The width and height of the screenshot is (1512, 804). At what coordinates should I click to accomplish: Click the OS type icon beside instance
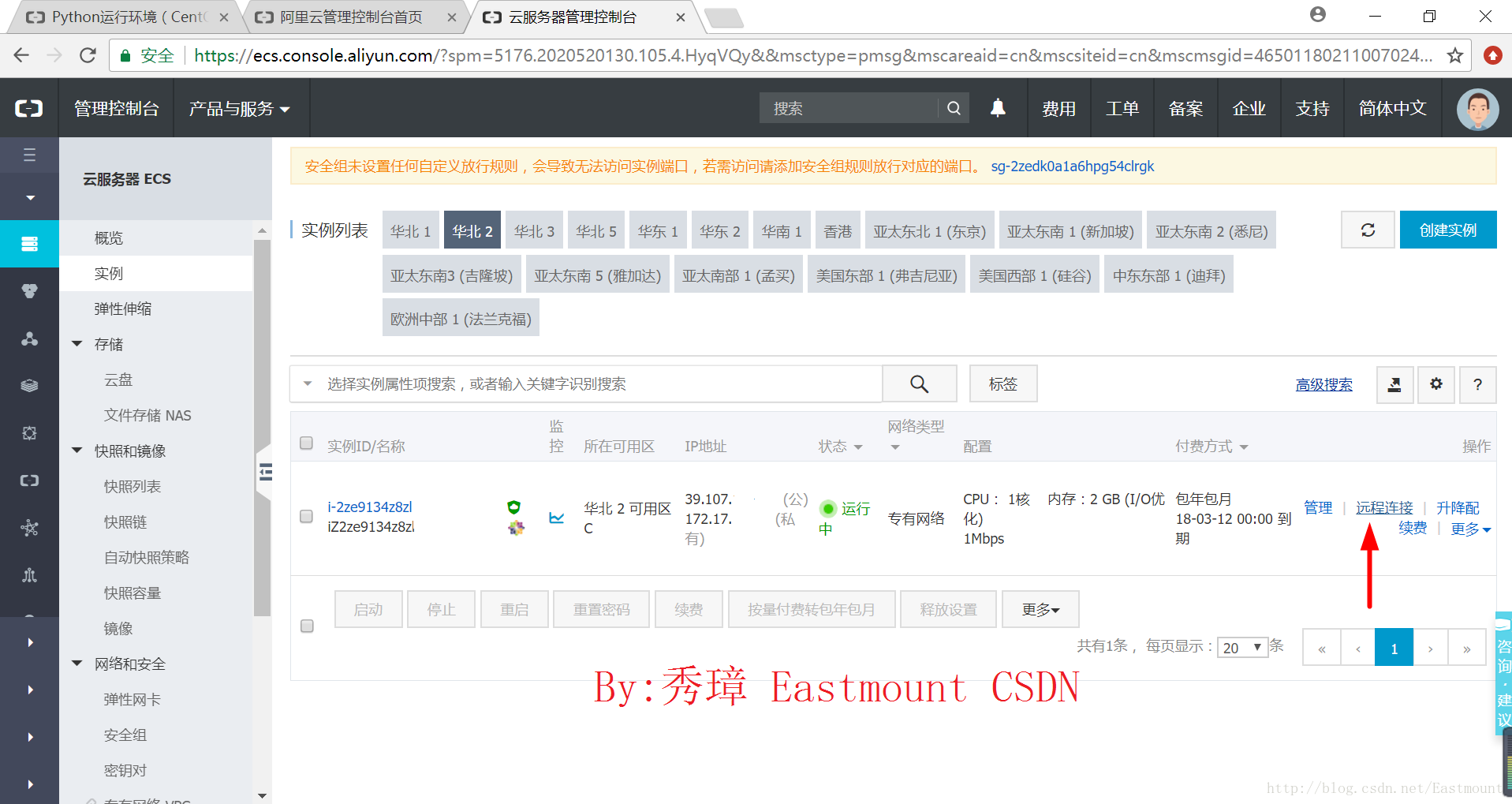coord(516,528)
